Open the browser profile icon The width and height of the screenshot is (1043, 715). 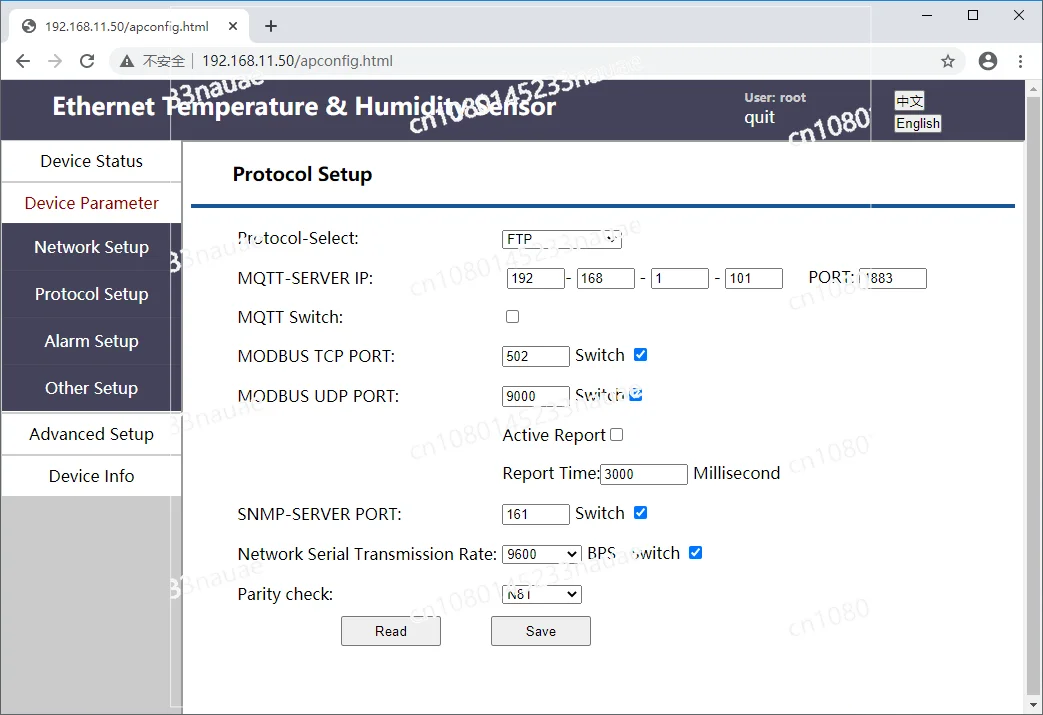988,61
